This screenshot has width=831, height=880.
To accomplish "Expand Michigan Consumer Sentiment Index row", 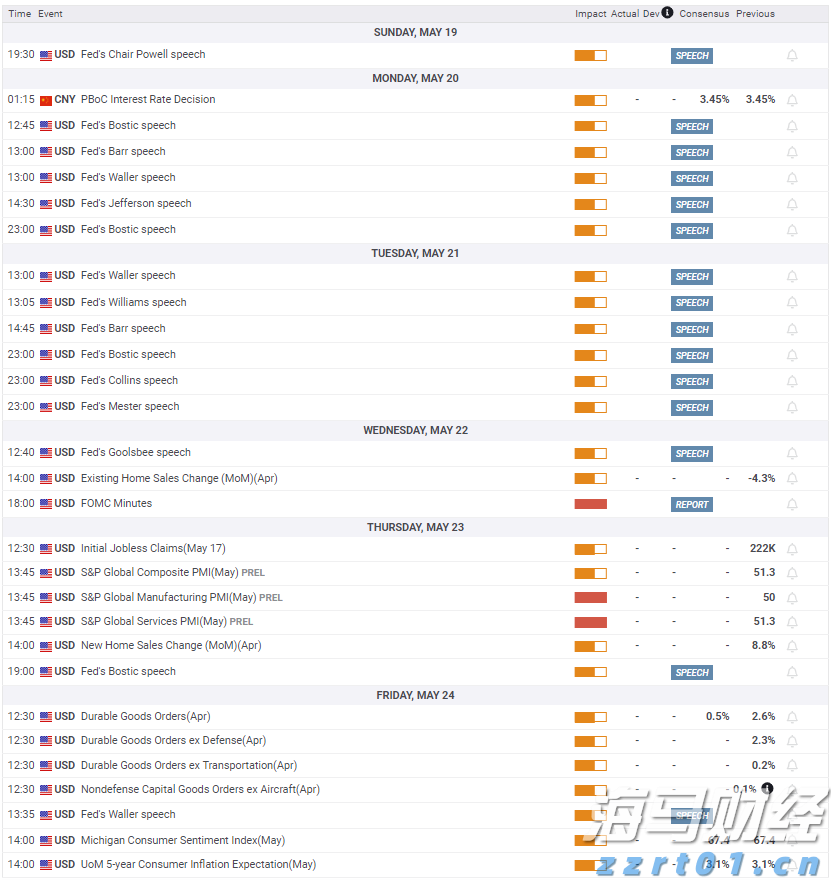I will coord(182,841).
